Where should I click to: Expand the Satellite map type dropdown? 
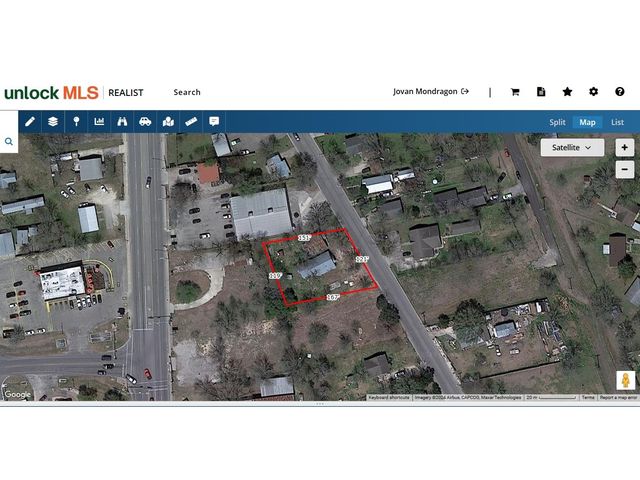click(572, 147)
